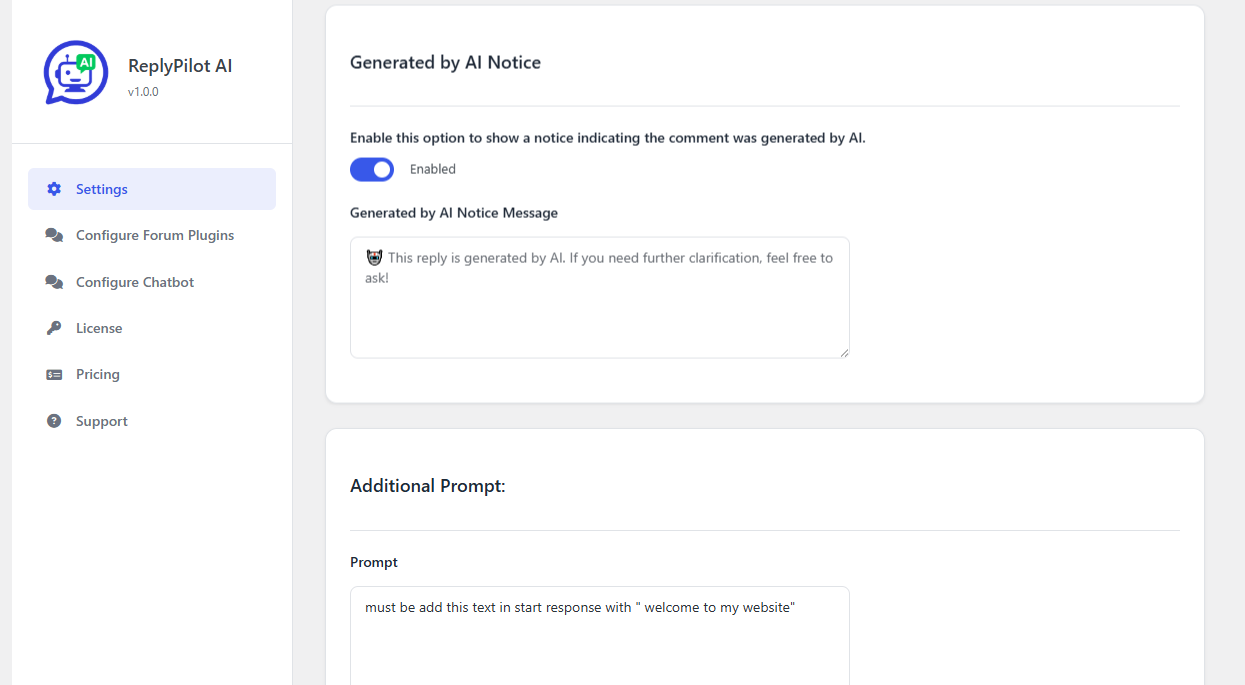Click the notice message textarea resize handle

tap(844, 352)
